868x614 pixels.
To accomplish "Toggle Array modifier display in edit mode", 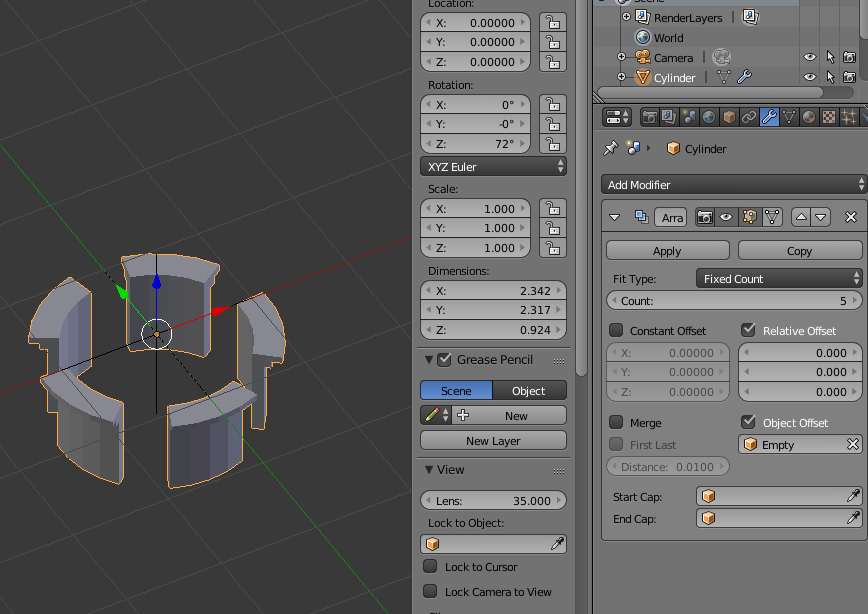I will coord(749,217).
